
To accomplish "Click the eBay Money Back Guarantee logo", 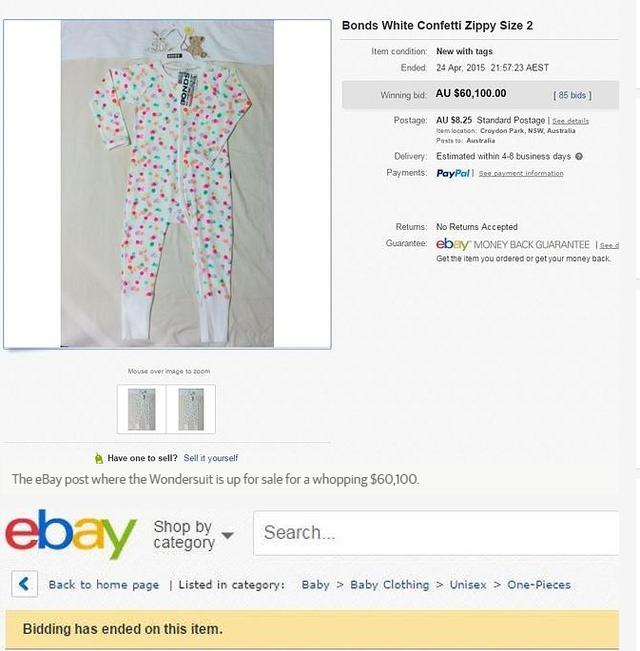I will 513,244.
